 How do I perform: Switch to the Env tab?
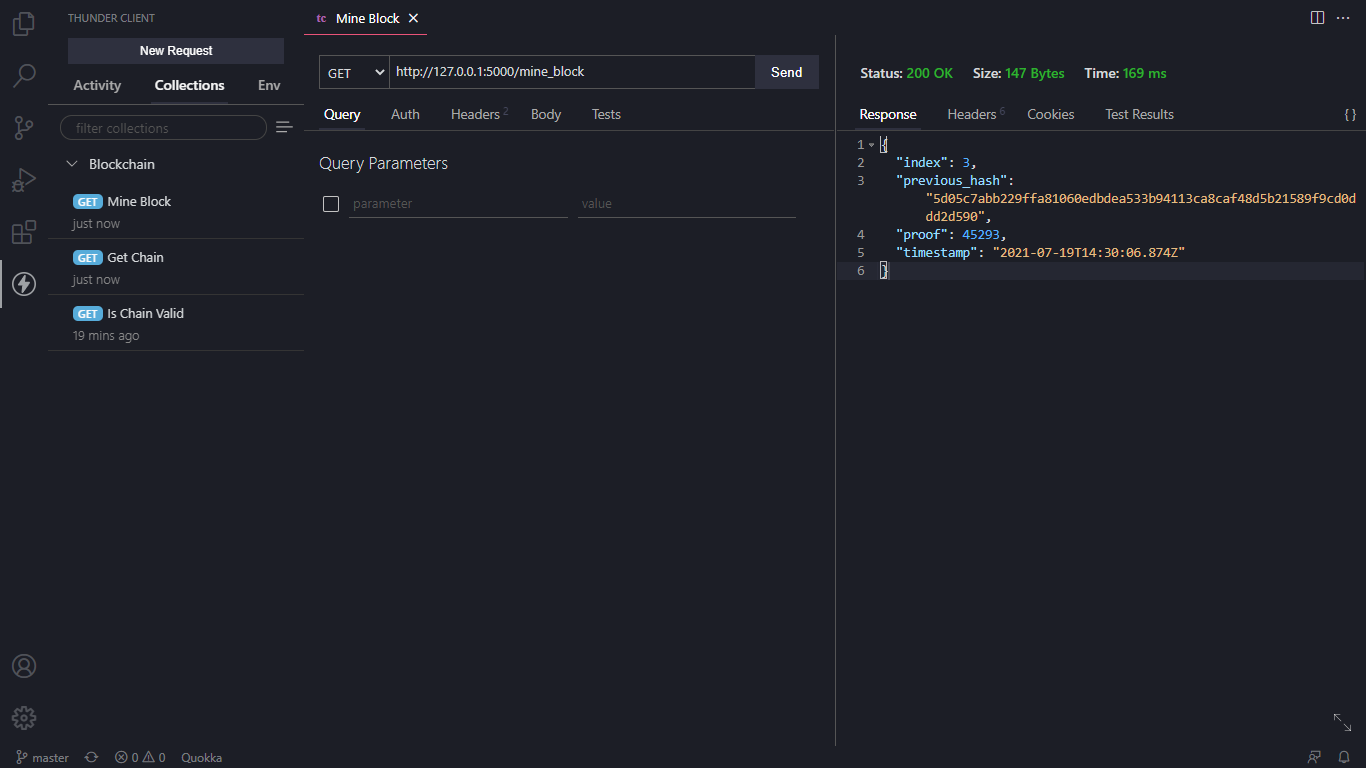click(x=269, y=85)
